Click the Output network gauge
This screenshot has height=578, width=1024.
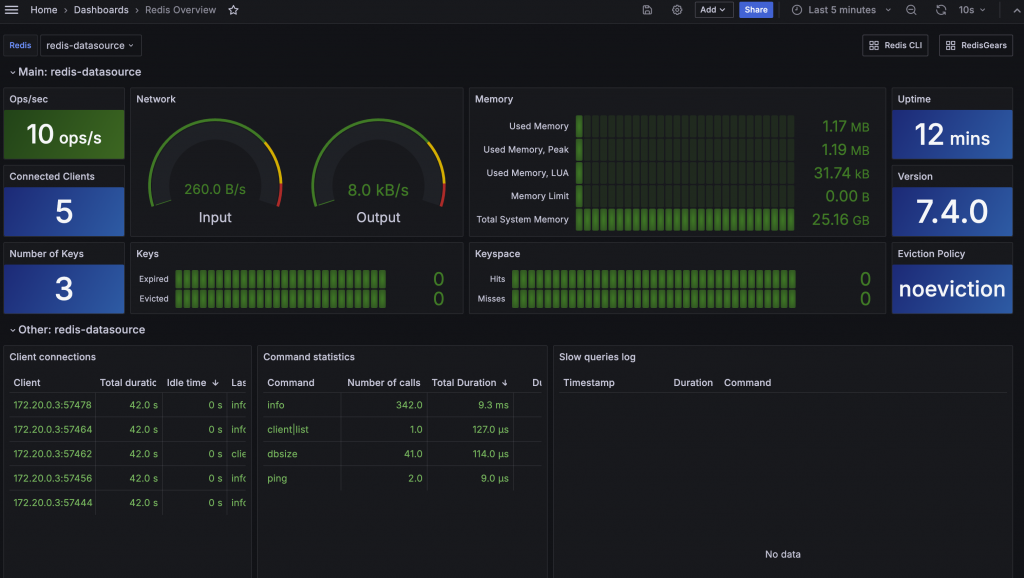(378, 171)
